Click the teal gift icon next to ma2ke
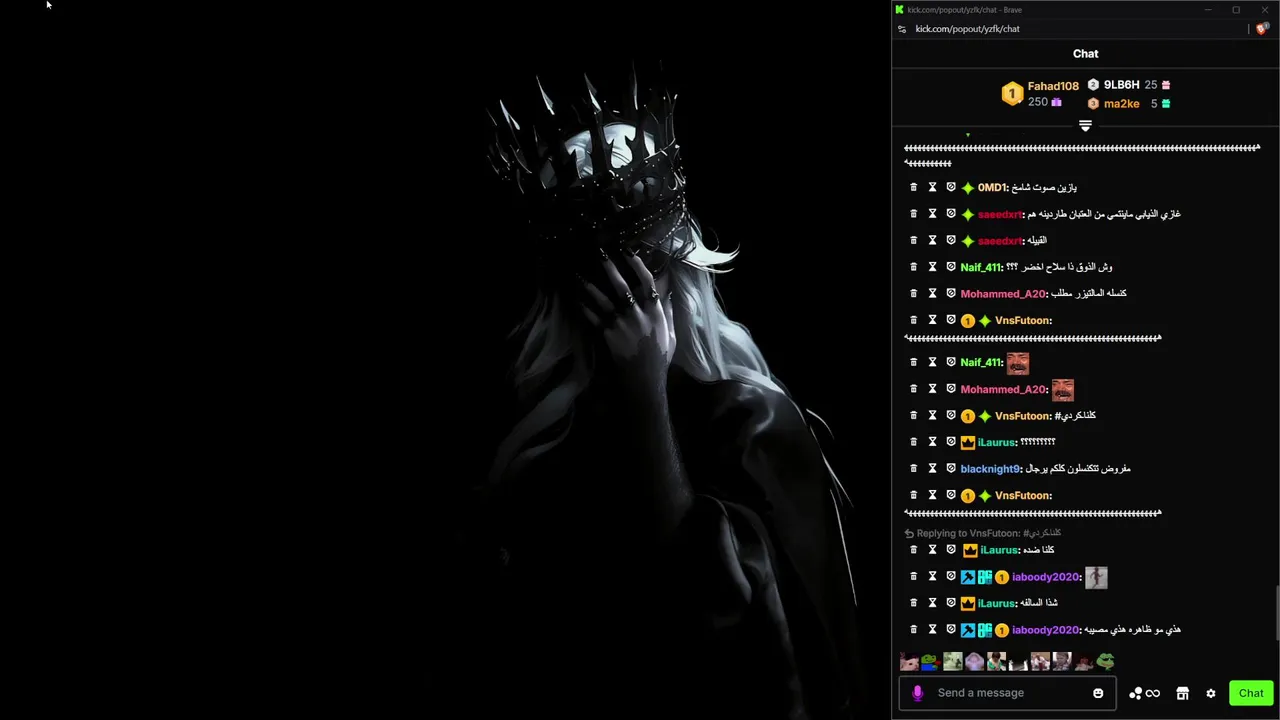Viewport: 1280px width, 720px height. 1166,103
